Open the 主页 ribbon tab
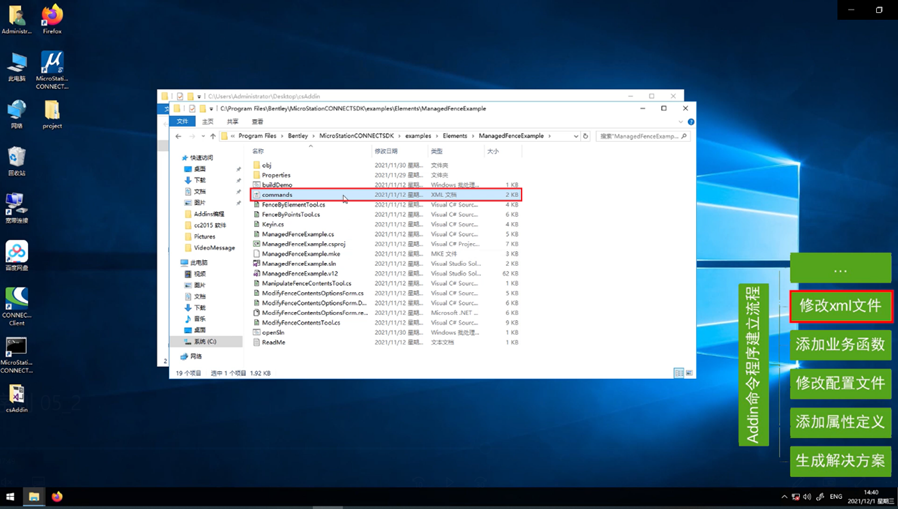The width and height of the screenshot is (898, 509). 207,121
